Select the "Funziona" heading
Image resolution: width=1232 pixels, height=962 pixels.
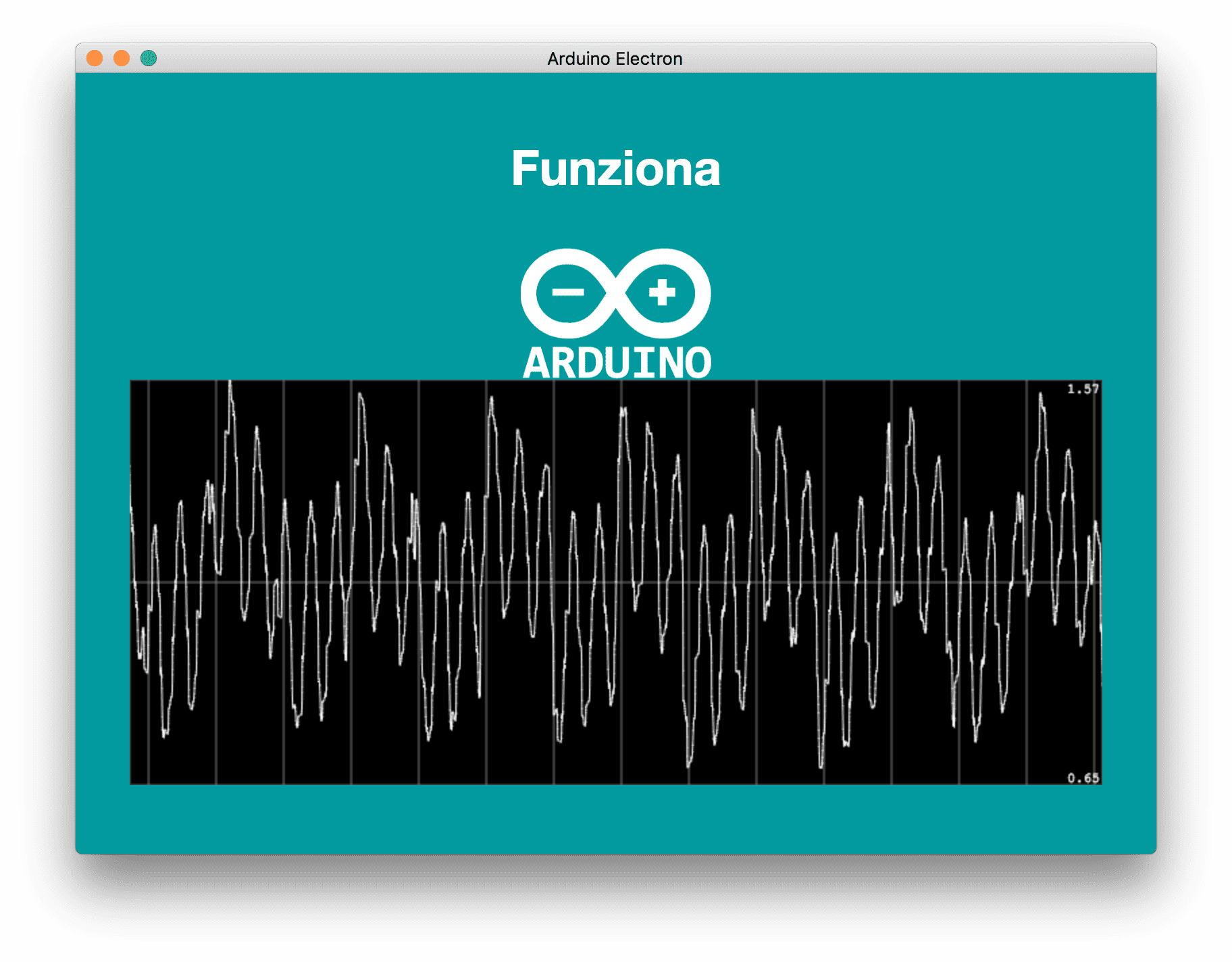click(615, 168)
